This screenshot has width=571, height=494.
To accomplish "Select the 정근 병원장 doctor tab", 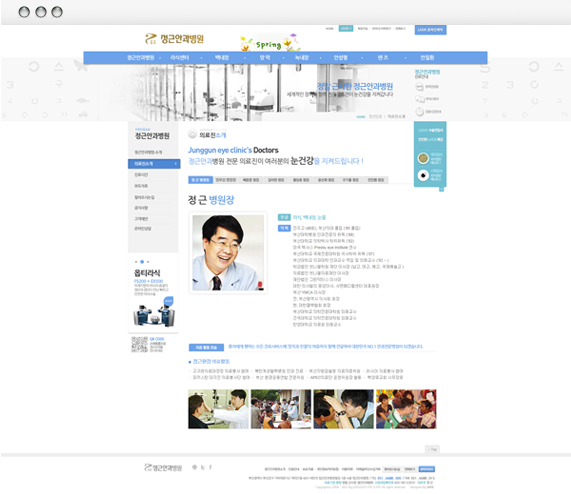I will [200, 180].
